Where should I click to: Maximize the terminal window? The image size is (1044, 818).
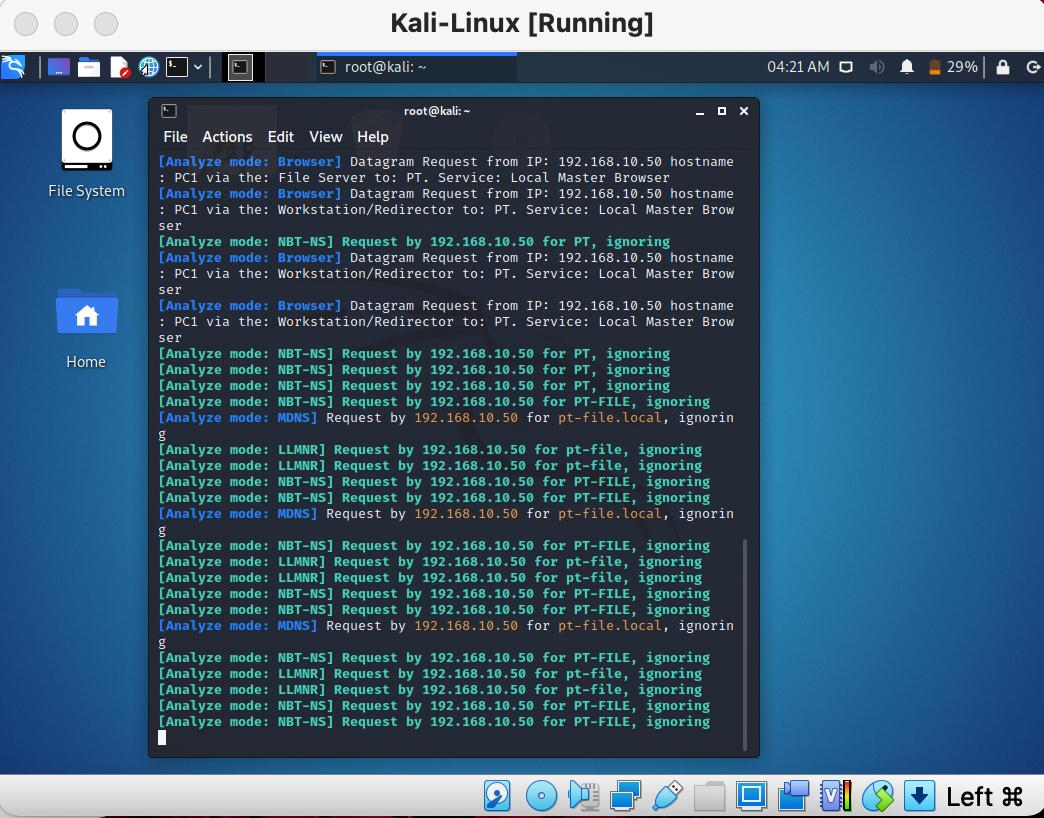[722, 111]
